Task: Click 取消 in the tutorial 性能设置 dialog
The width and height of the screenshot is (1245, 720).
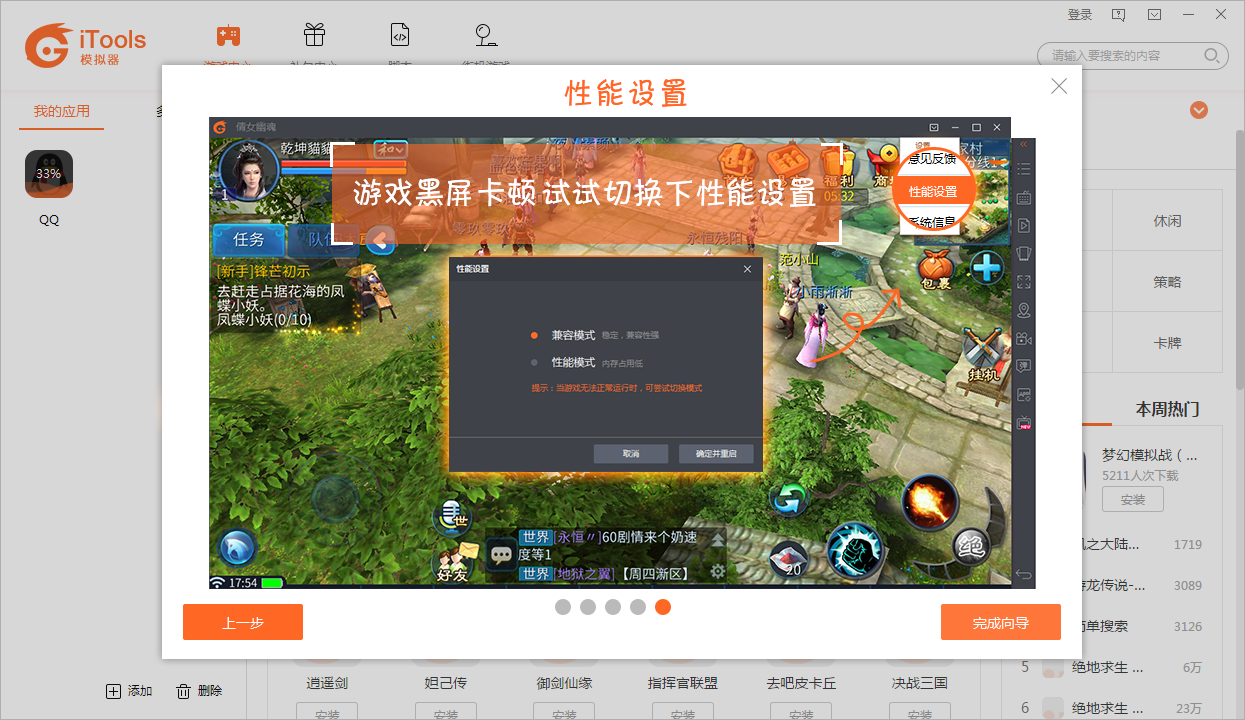Action: click(x=630, y=454)
